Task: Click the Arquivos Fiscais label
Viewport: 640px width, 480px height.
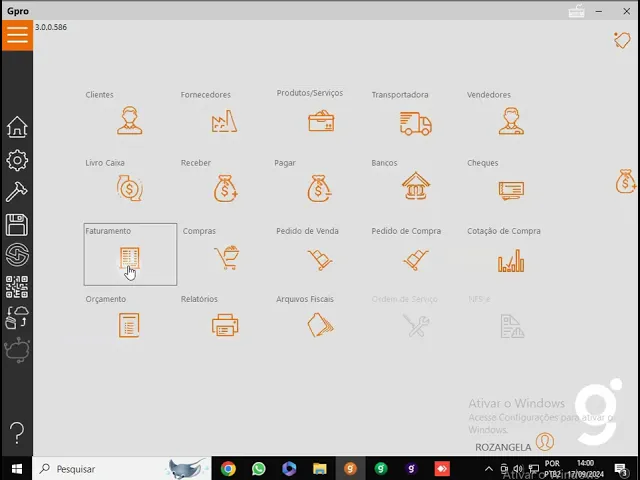Action: click(305, 299)
